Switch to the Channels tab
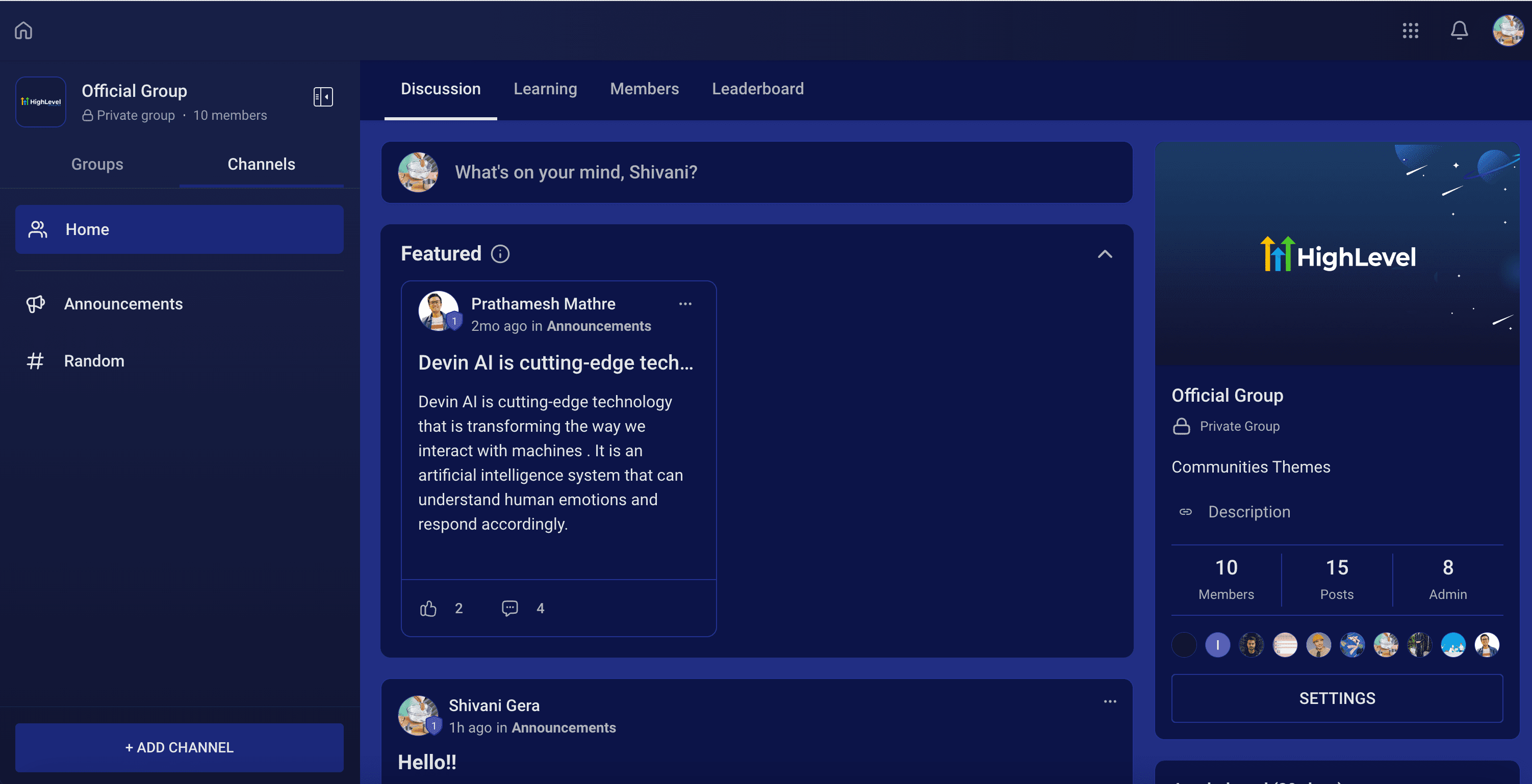This screenshot has width=1532, height=784. (x=261, y=164)
